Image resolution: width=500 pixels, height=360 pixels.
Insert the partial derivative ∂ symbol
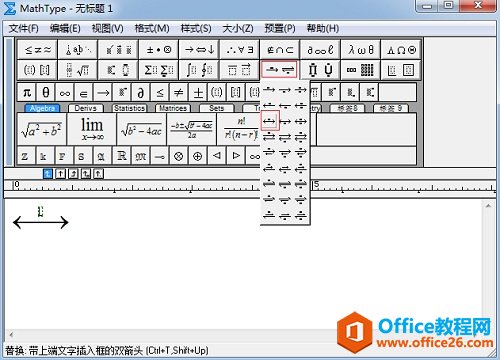click(x=141, y=92)
